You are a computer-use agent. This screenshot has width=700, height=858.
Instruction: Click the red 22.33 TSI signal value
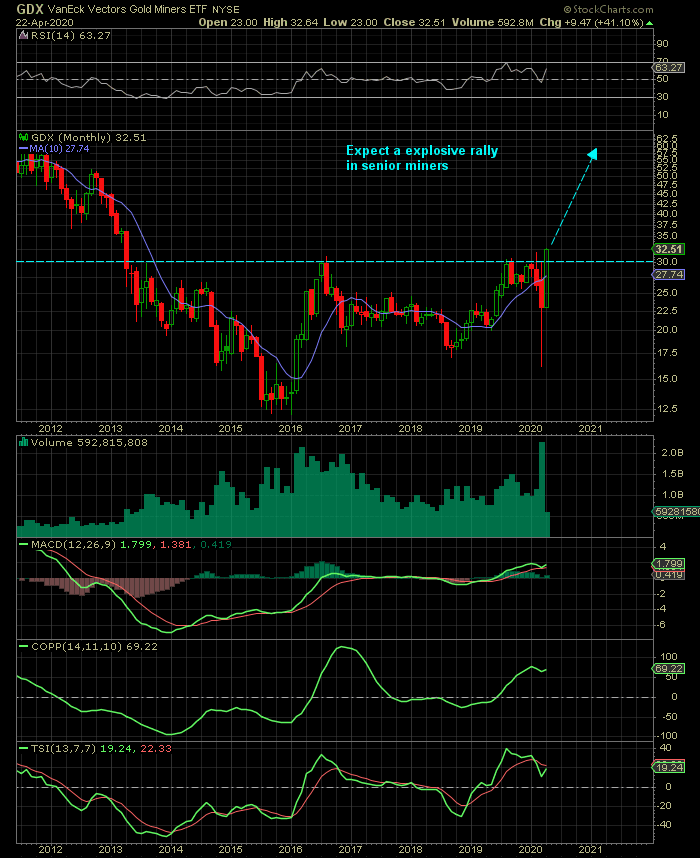156,748
